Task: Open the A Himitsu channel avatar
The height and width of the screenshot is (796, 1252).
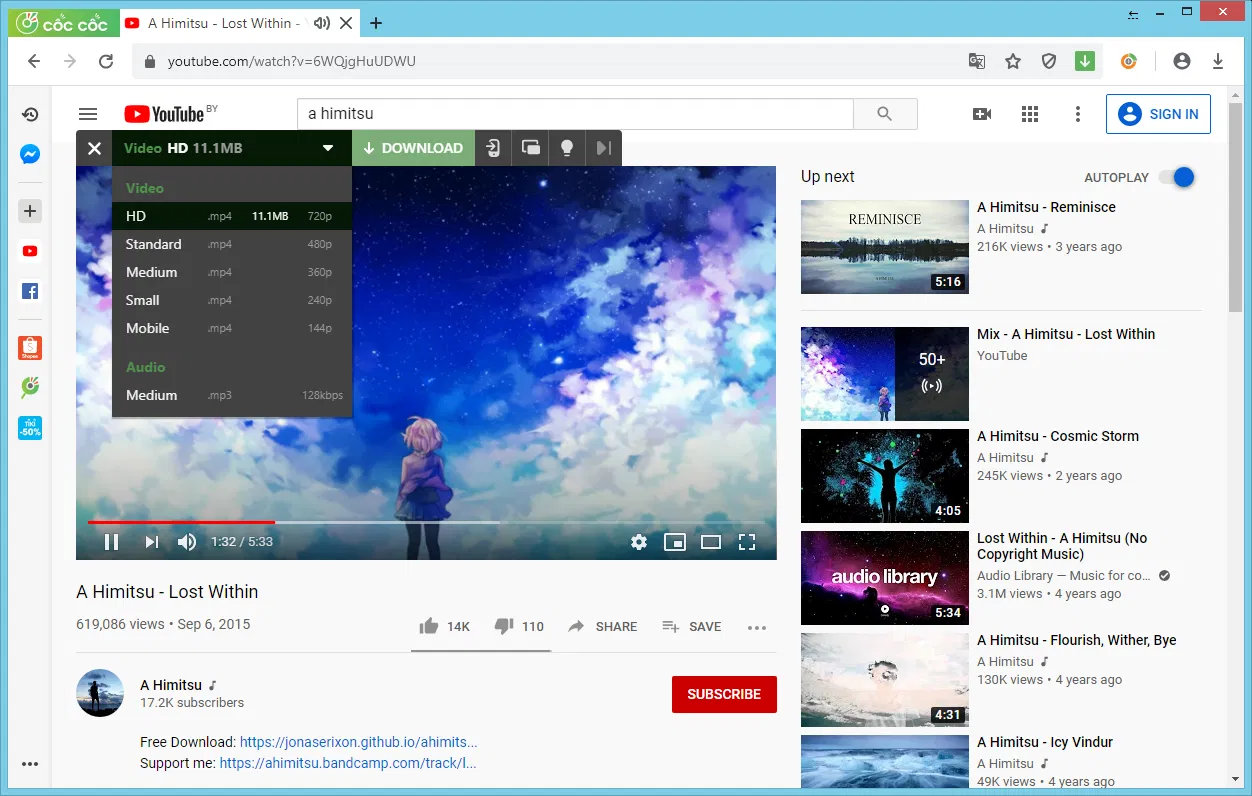Action: point(100,693)
